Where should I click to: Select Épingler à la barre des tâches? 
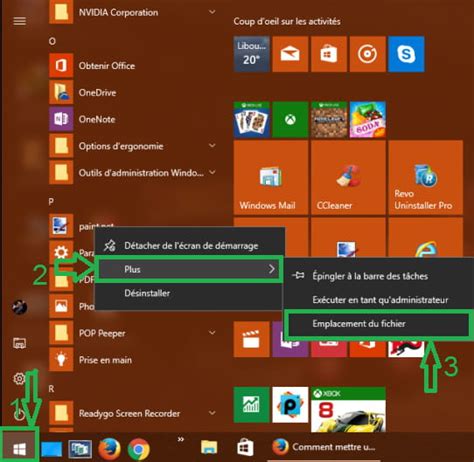pos(378,276)
